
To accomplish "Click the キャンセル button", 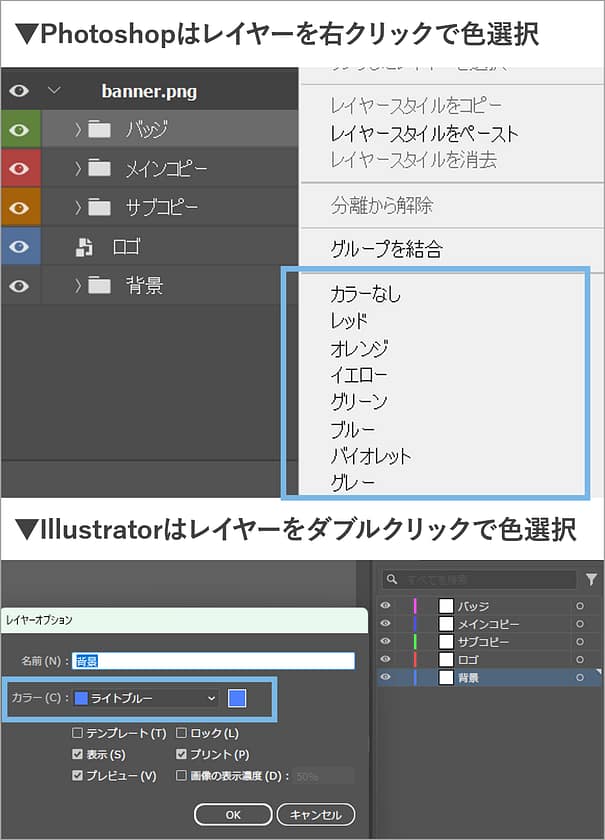I will tap(315, 814).
